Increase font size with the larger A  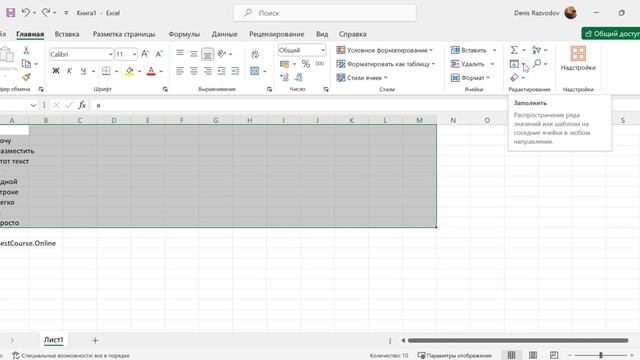[x=145, y=54]
